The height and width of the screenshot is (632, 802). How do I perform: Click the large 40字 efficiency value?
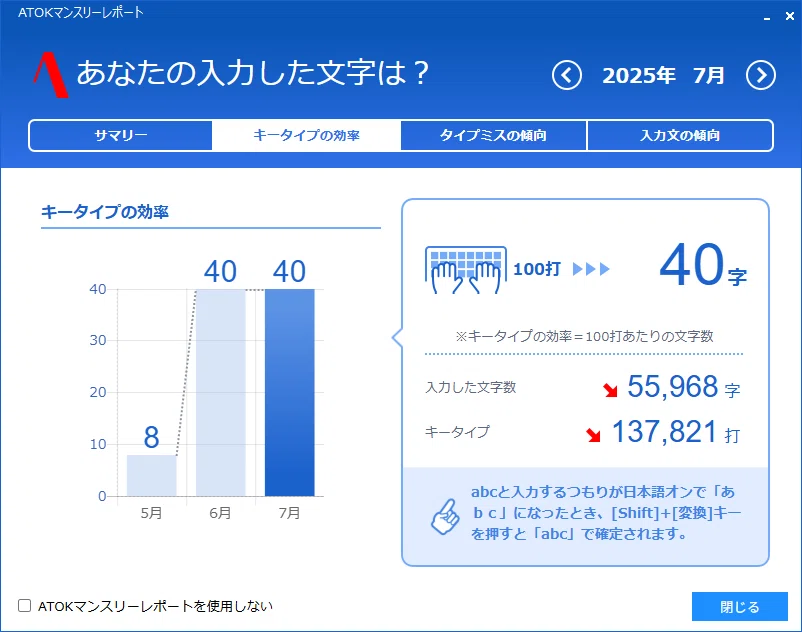(703, 266)
